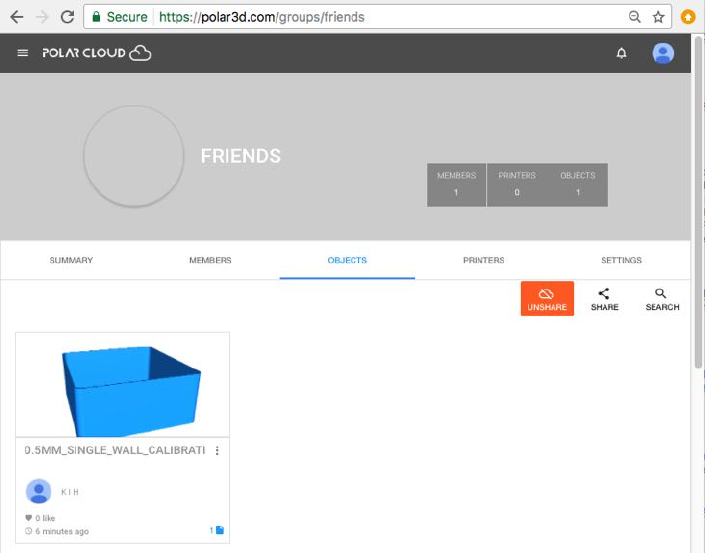Click the 6 minutes ago timestamp

(62, 531)
